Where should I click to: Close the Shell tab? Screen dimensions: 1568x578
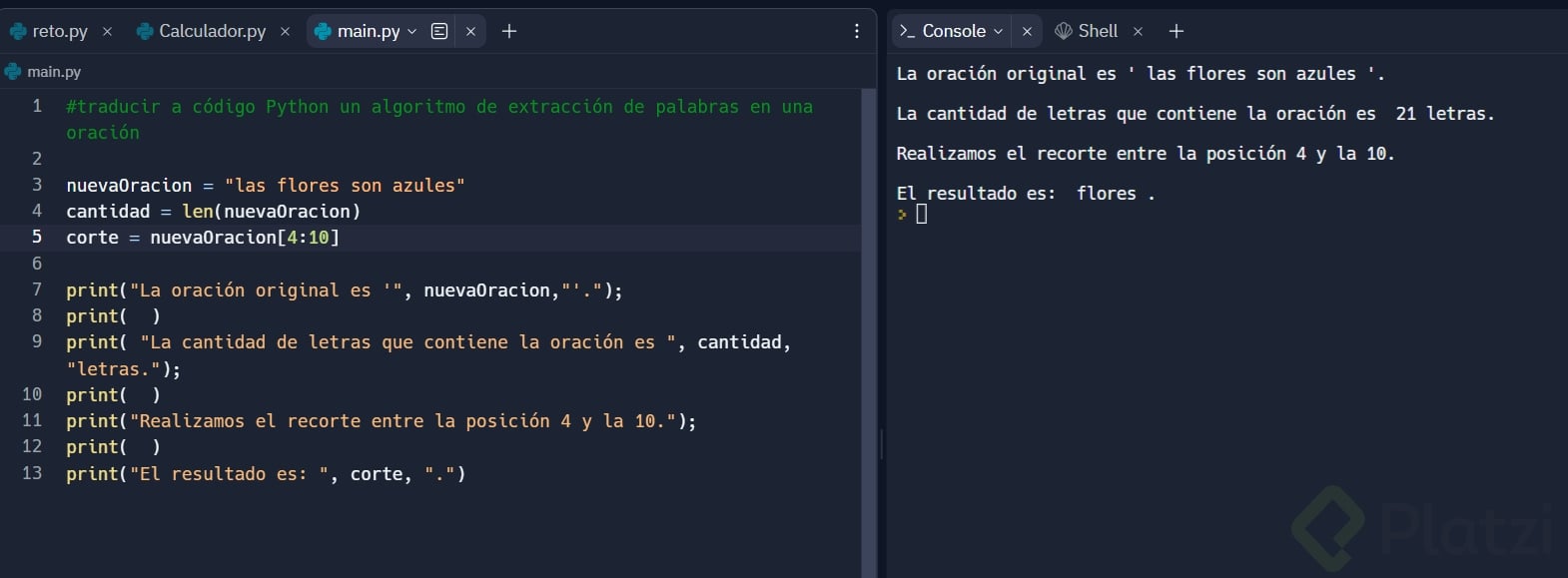coord(1138,32)
